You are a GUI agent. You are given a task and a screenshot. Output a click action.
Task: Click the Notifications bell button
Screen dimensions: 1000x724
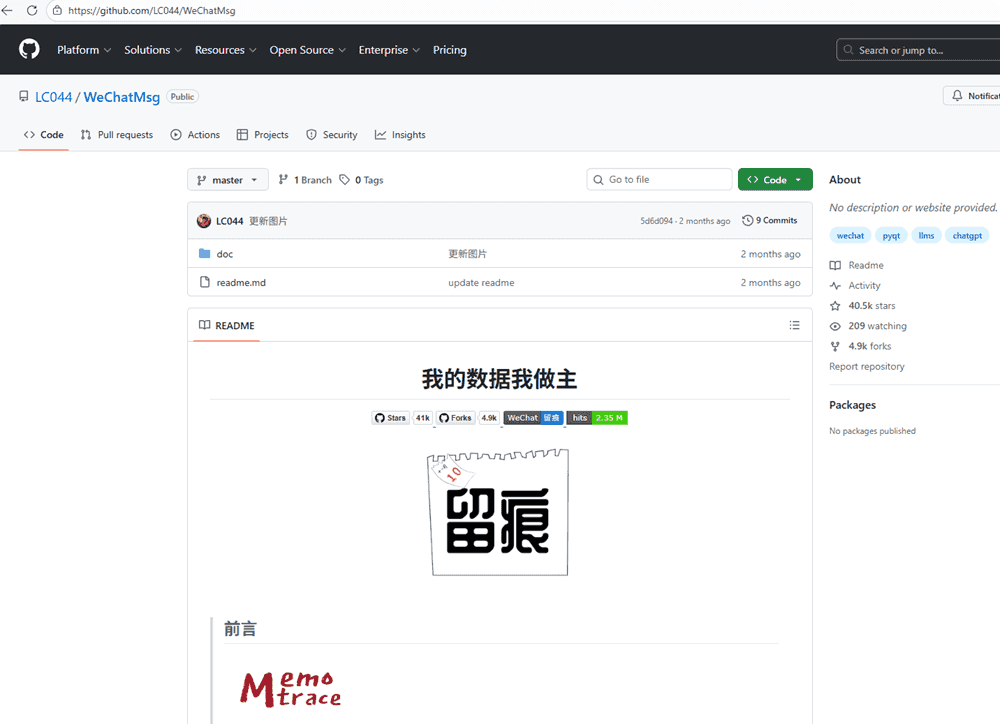point(972,96)
